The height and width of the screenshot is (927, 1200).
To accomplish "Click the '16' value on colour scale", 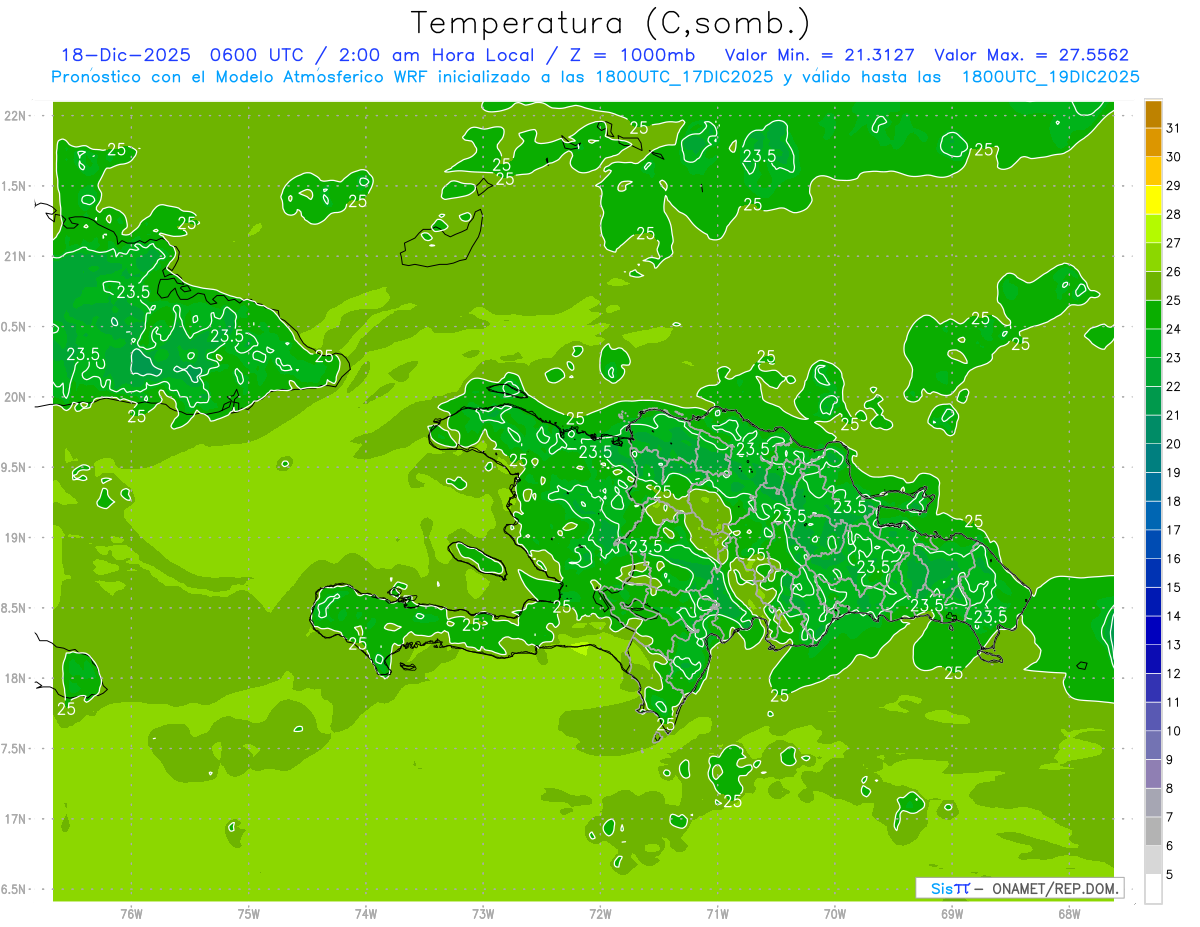I will pos(1174,559).
